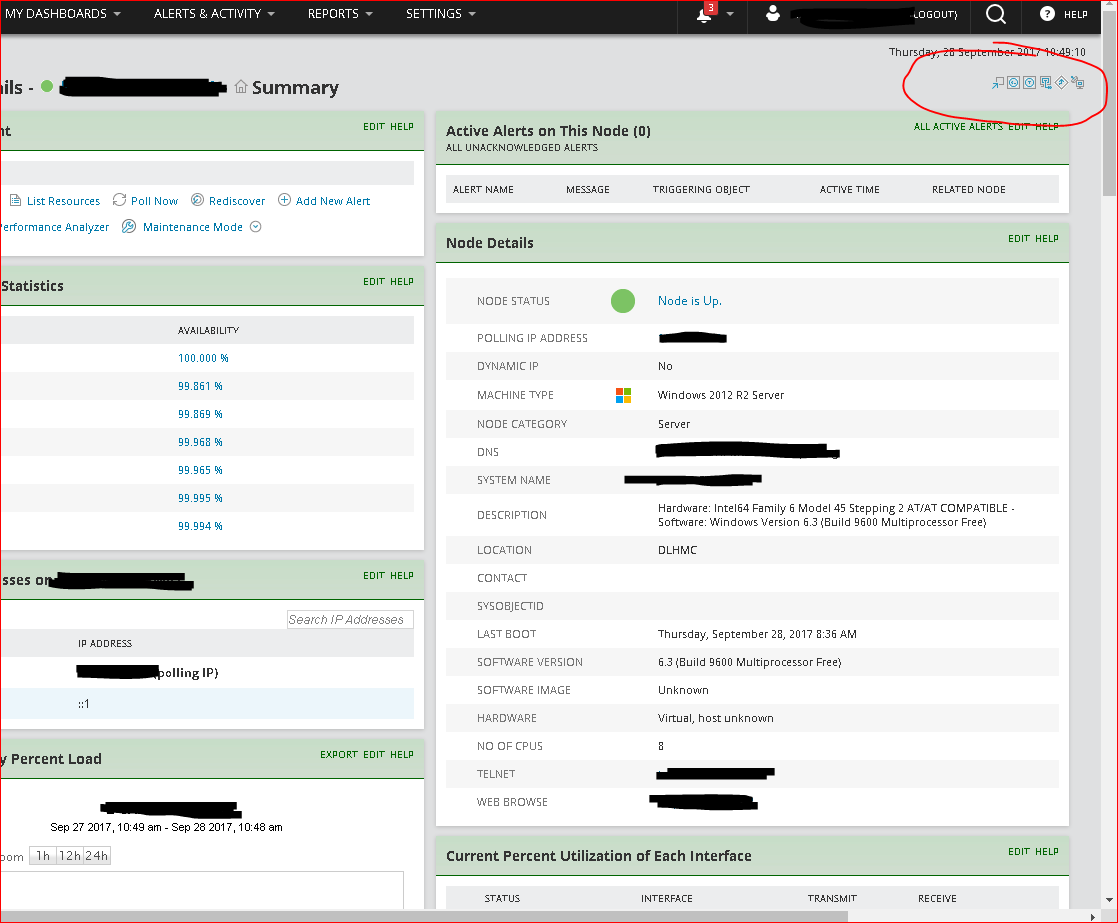
Task: Click the diamond arrow route tool icon
Action: point(1061,83)
